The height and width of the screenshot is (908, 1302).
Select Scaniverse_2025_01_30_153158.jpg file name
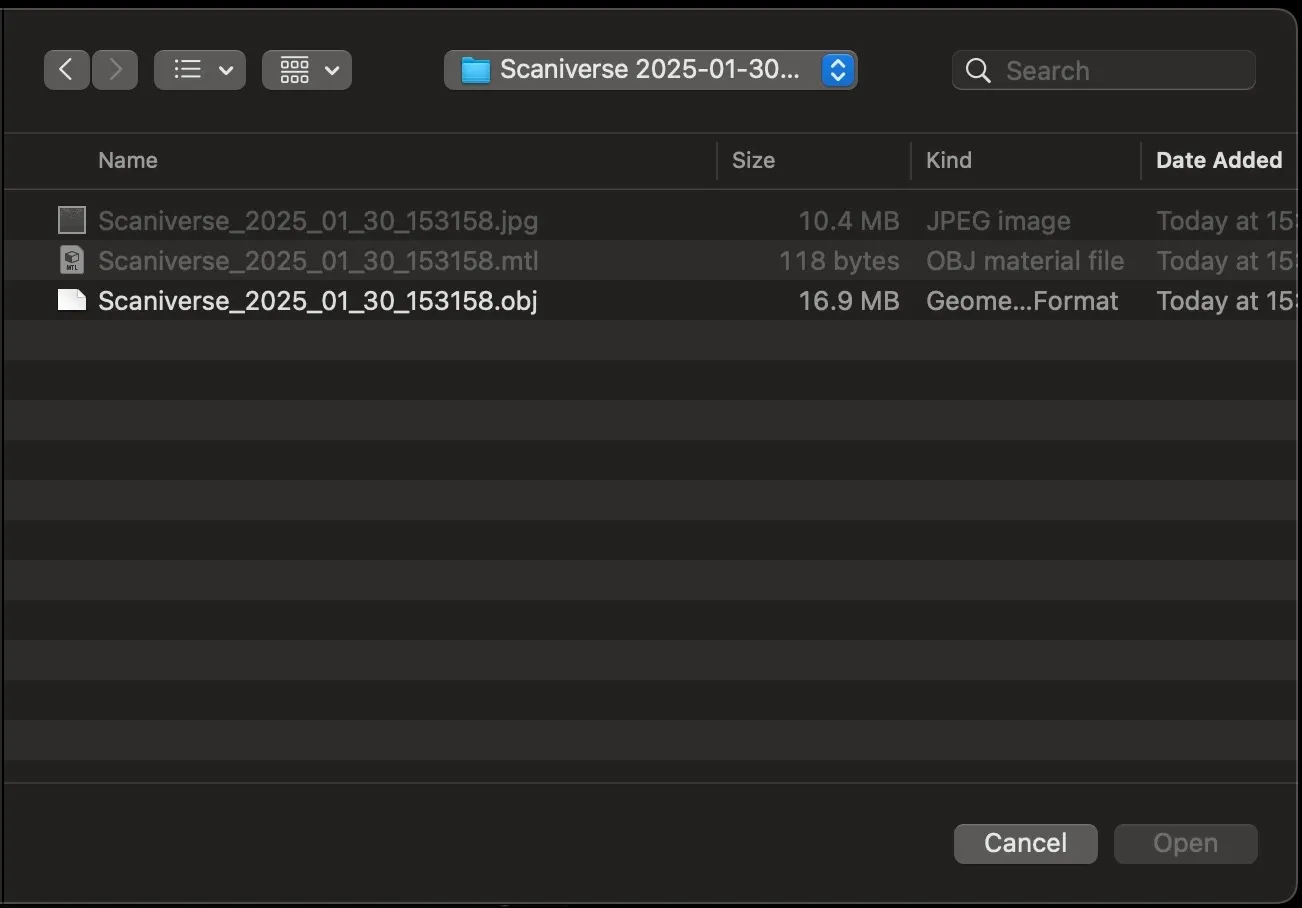318,220
